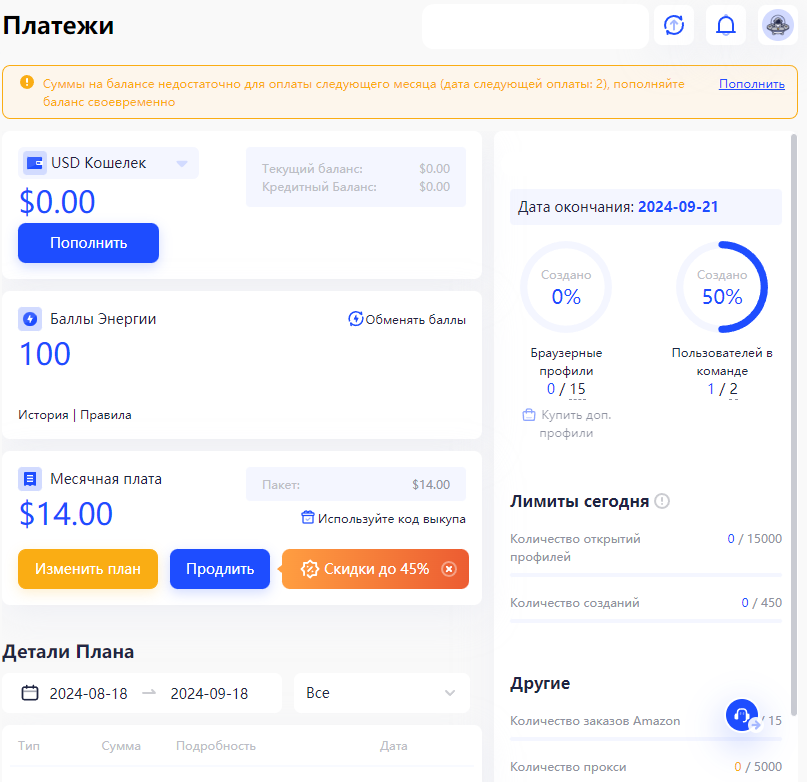Image resolution: width=807 pixels, height=782 pixels.
Task: Click the blue 'Пополнить' button
Action: click(89, 243)
